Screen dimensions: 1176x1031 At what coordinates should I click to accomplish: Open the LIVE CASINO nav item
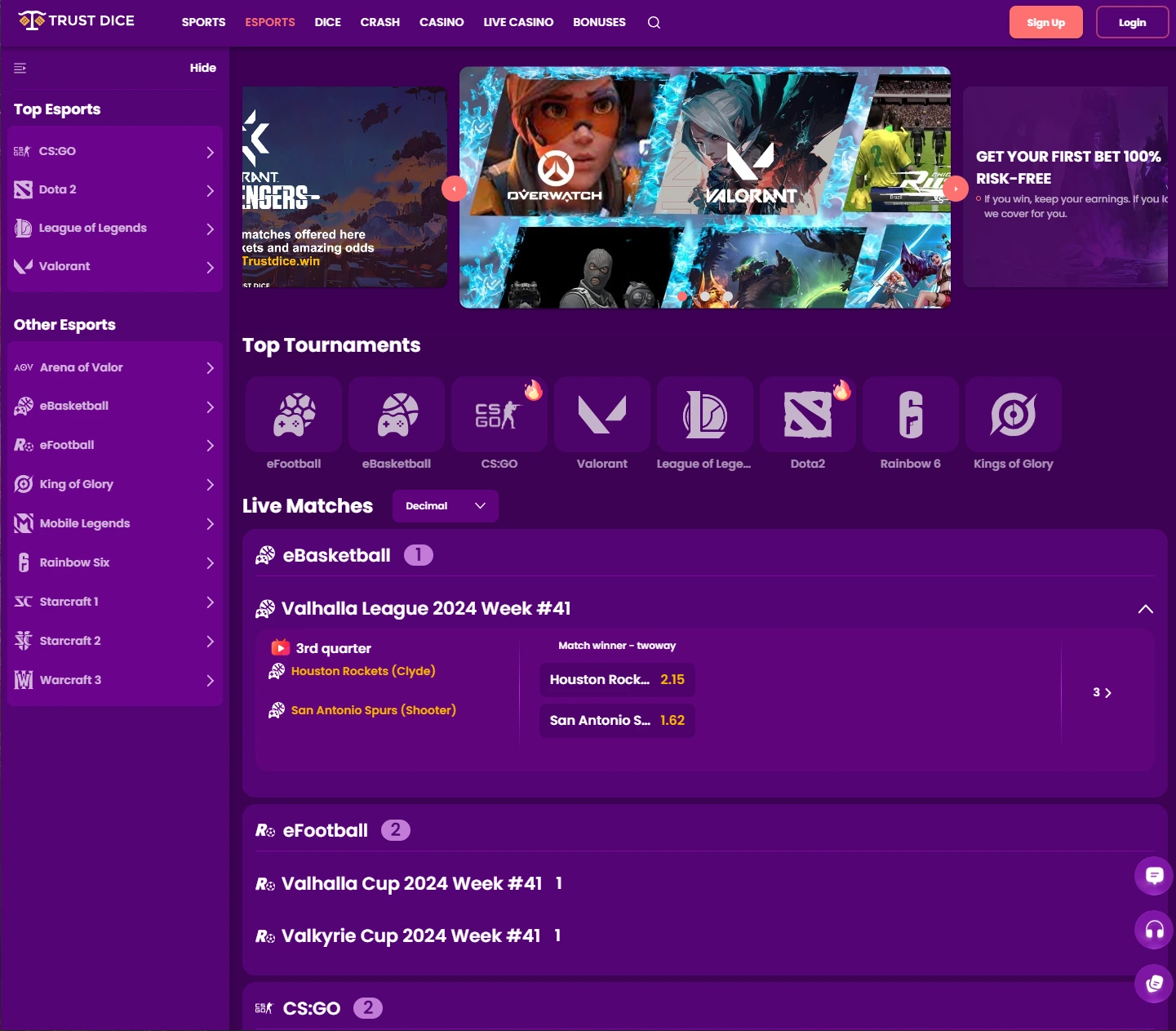(x=518, y=22)
